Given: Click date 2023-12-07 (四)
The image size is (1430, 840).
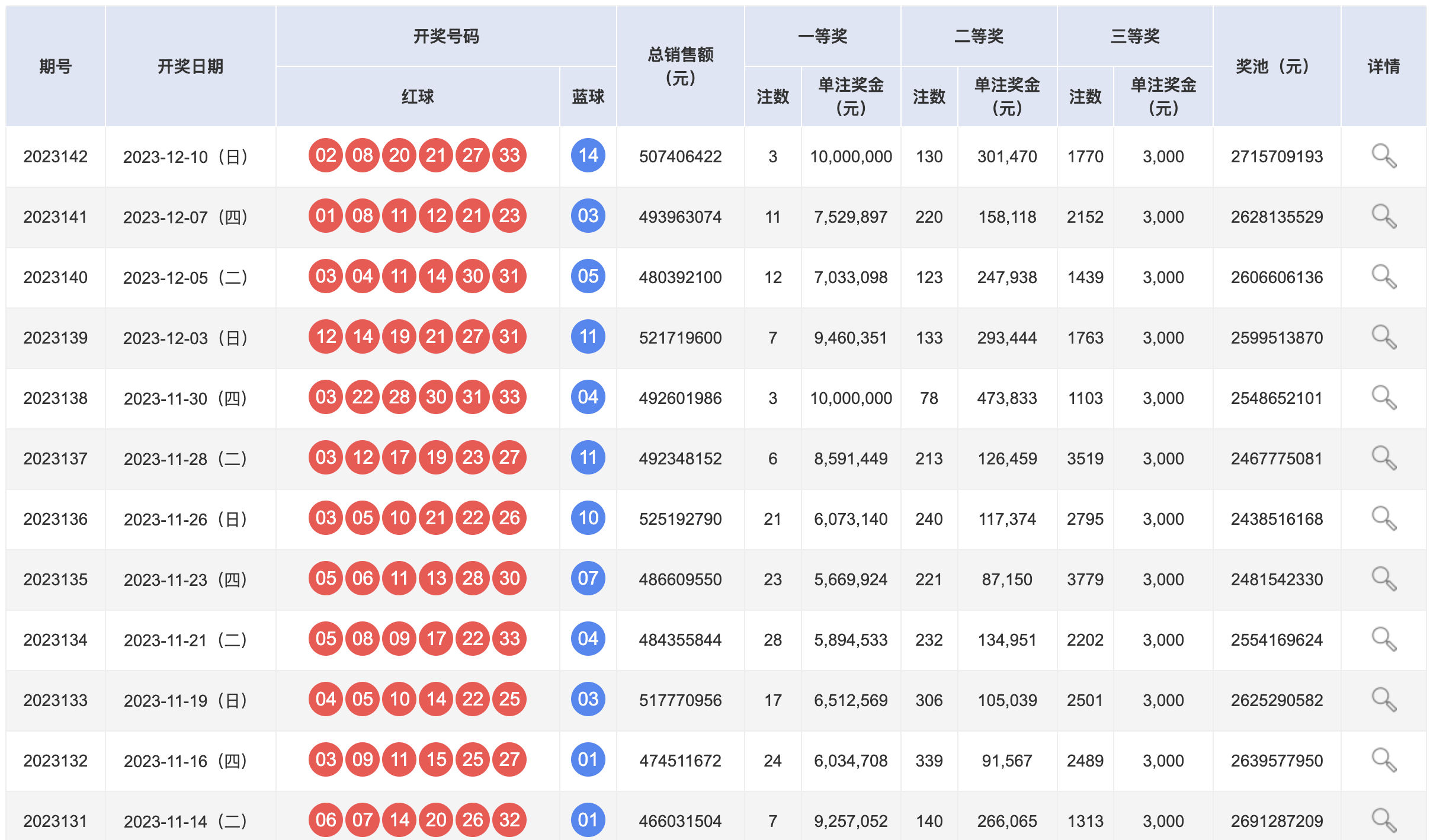Looking at the screenshot, I should [x=185, y=217].
